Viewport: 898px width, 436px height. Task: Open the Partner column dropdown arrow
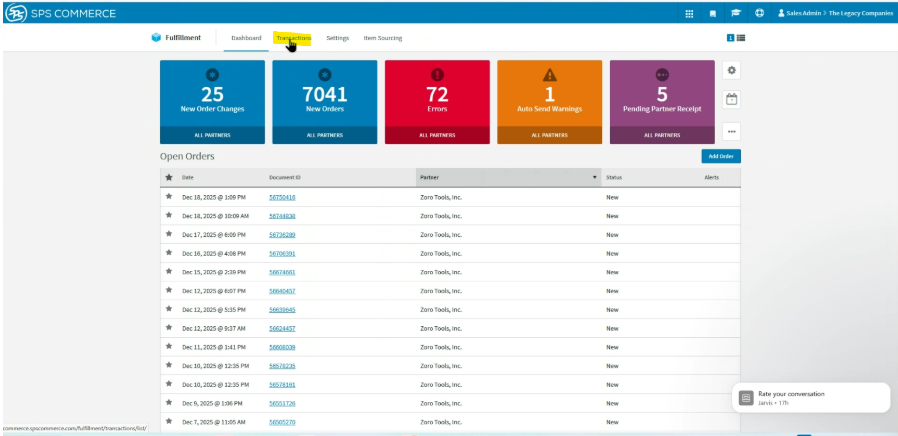click(x=594, y=178)
